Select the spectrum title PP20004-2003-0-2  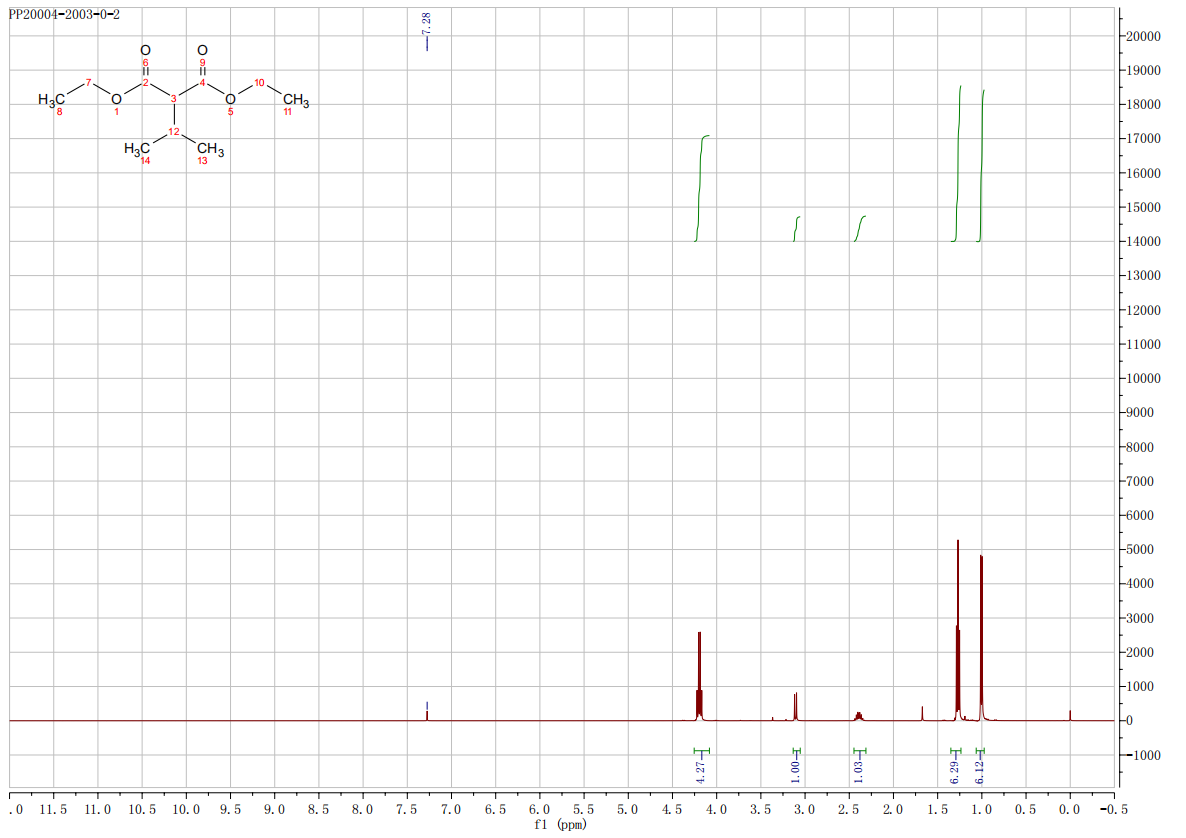click(x=64, y=16)
